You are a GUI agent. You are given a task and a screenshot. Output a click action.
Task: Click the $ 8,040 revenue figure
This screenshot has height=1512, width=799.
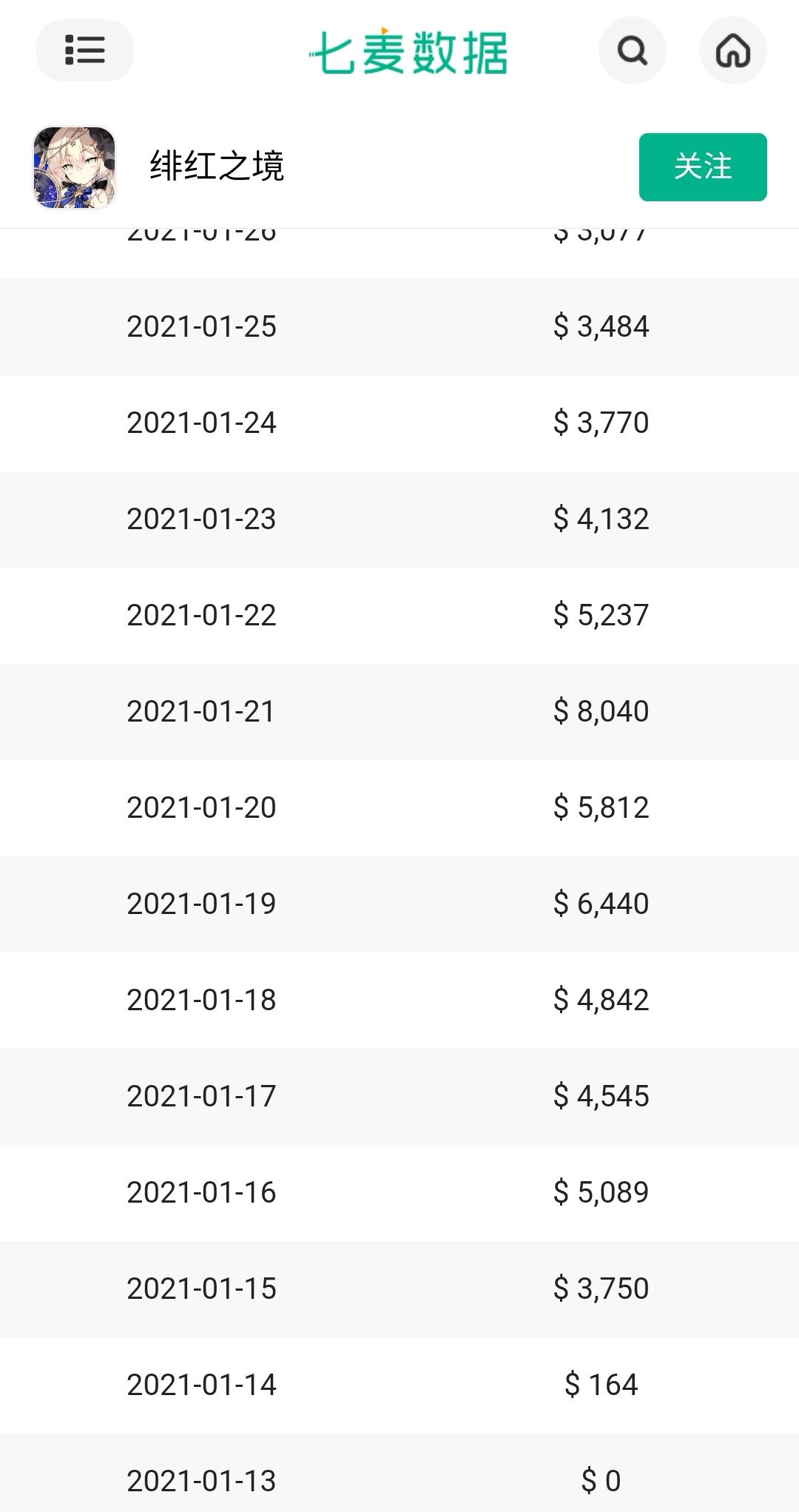601,711
